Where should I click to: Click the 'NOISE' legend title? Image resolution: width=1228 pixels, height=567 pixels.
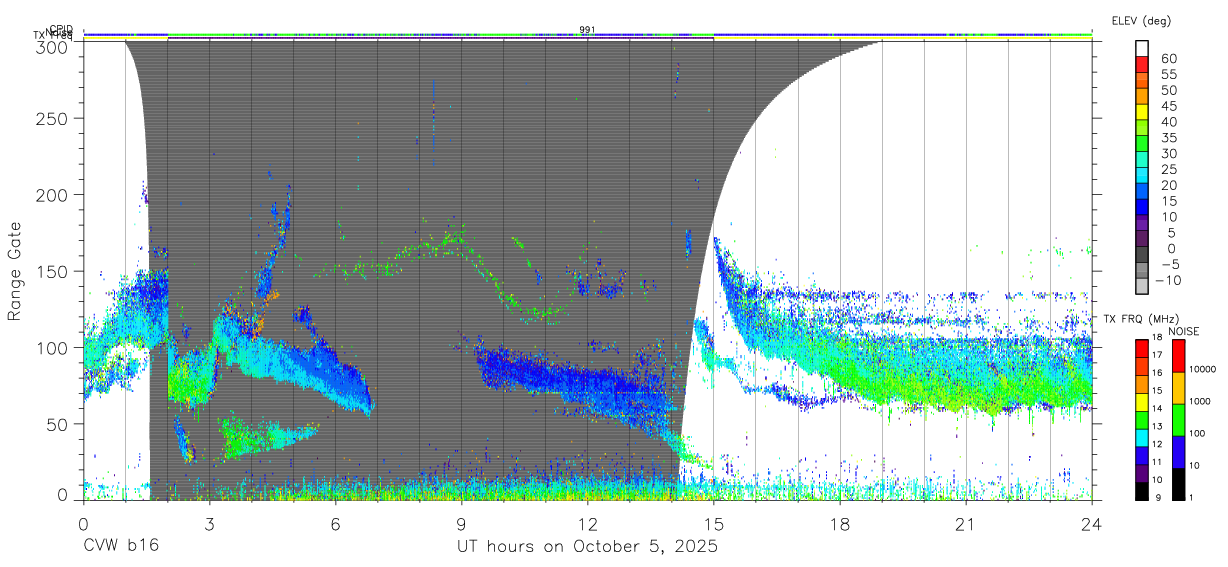pyautogui.click(x=1186, y=331)
